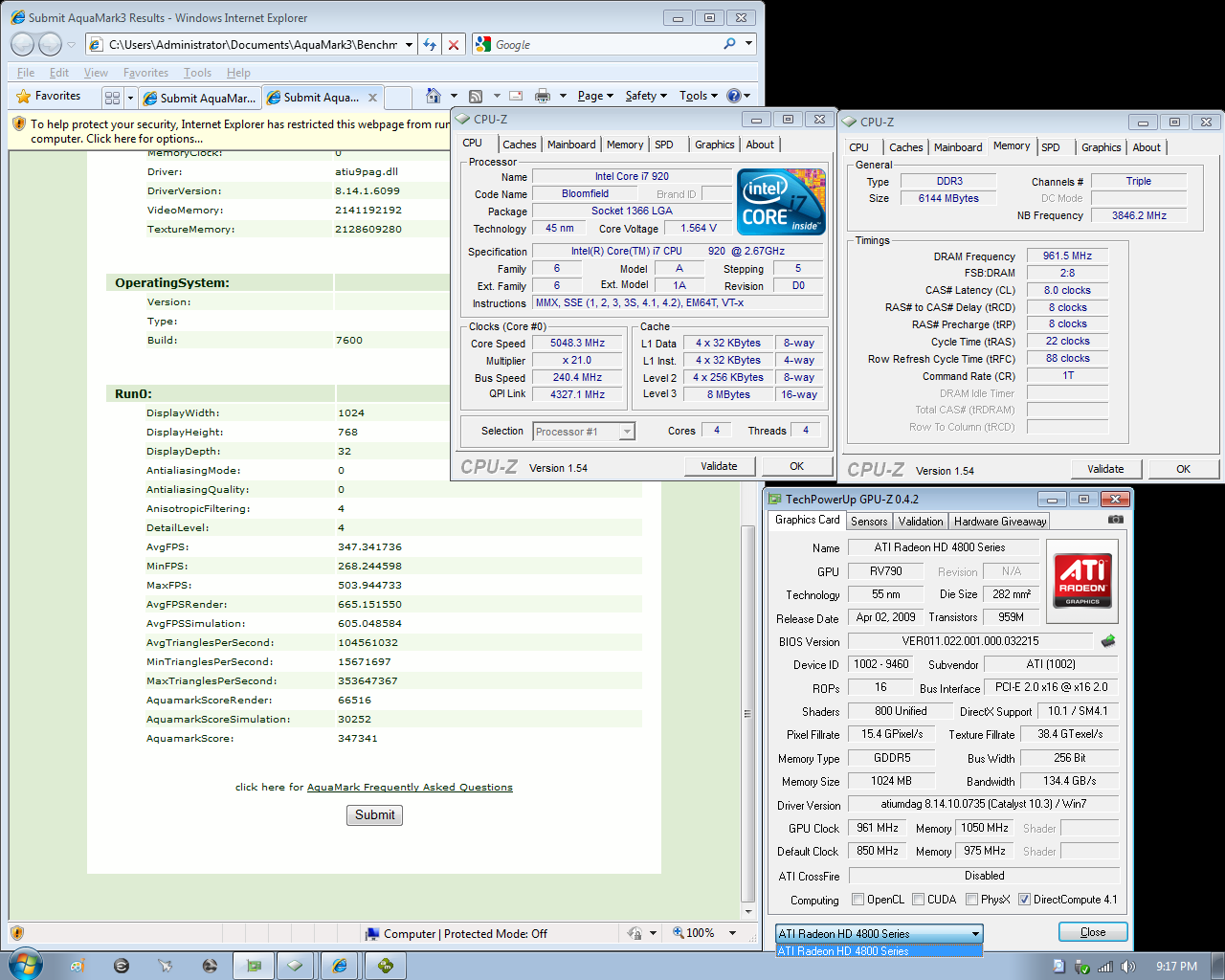Click the ATI Radeon logo in GPU-Z
Viewport: 1225px width, 980px height.
click(1082, 581)
